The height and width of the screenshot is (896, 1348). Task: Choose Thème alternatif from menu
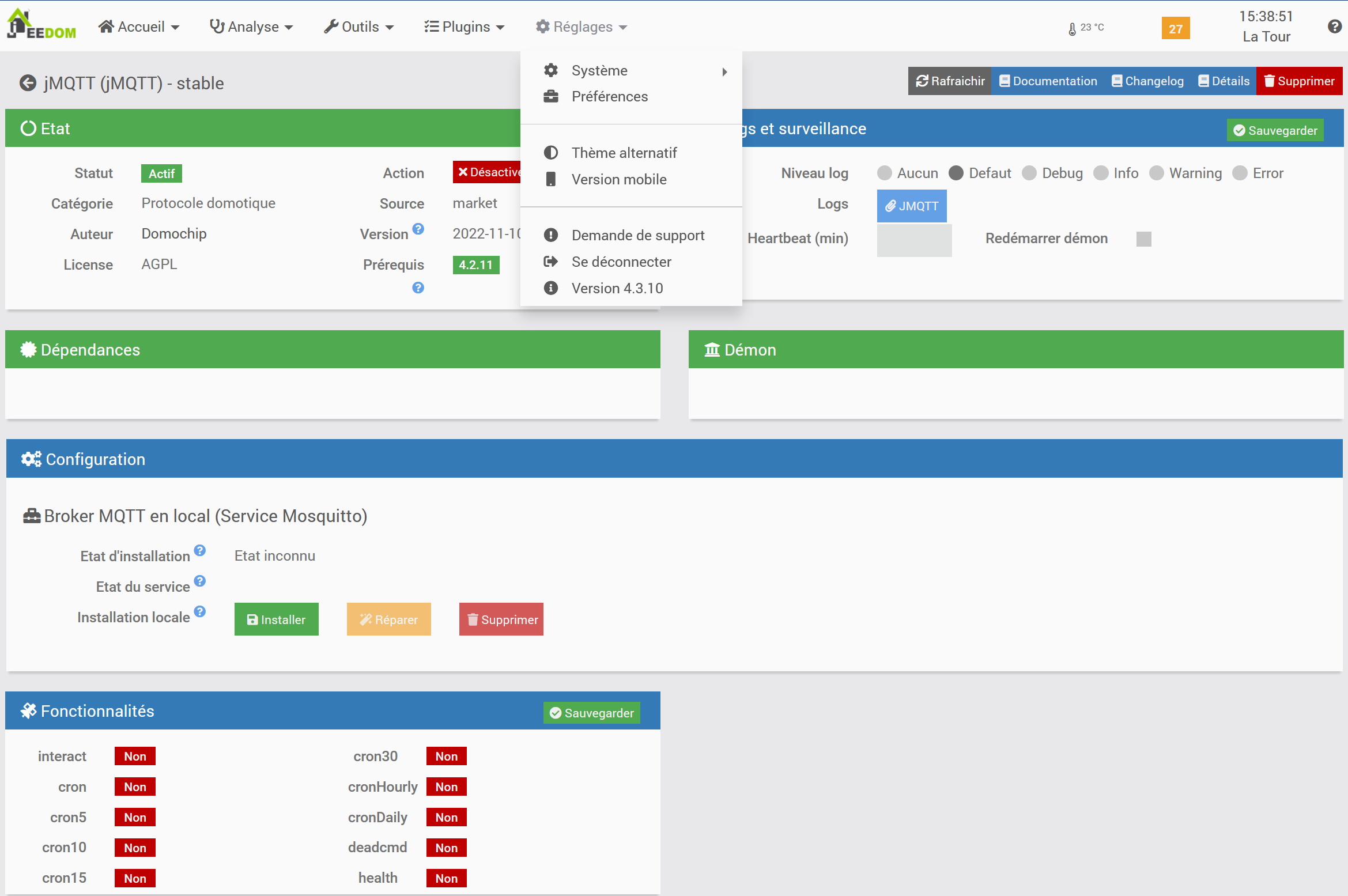coord(624,153)
